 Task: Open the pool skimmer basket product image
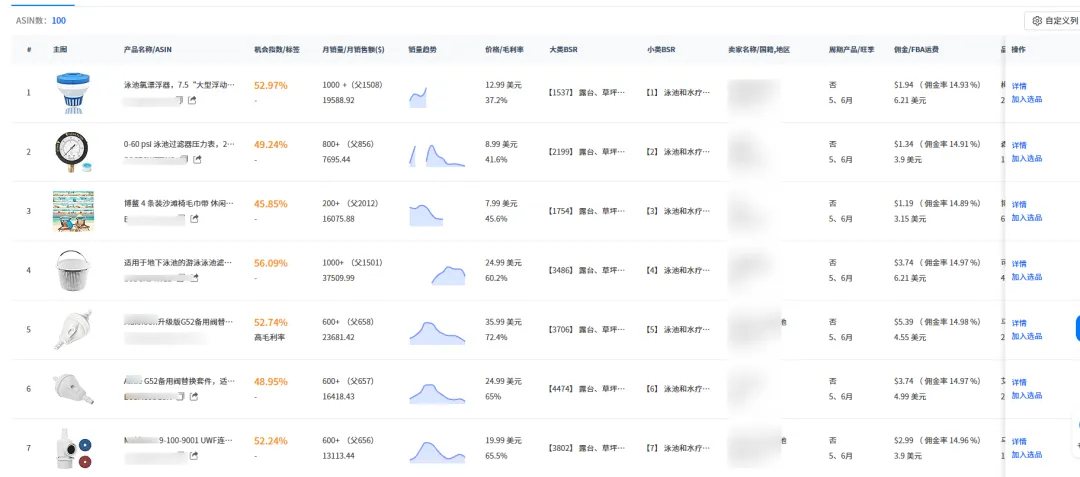pos(73,271)
